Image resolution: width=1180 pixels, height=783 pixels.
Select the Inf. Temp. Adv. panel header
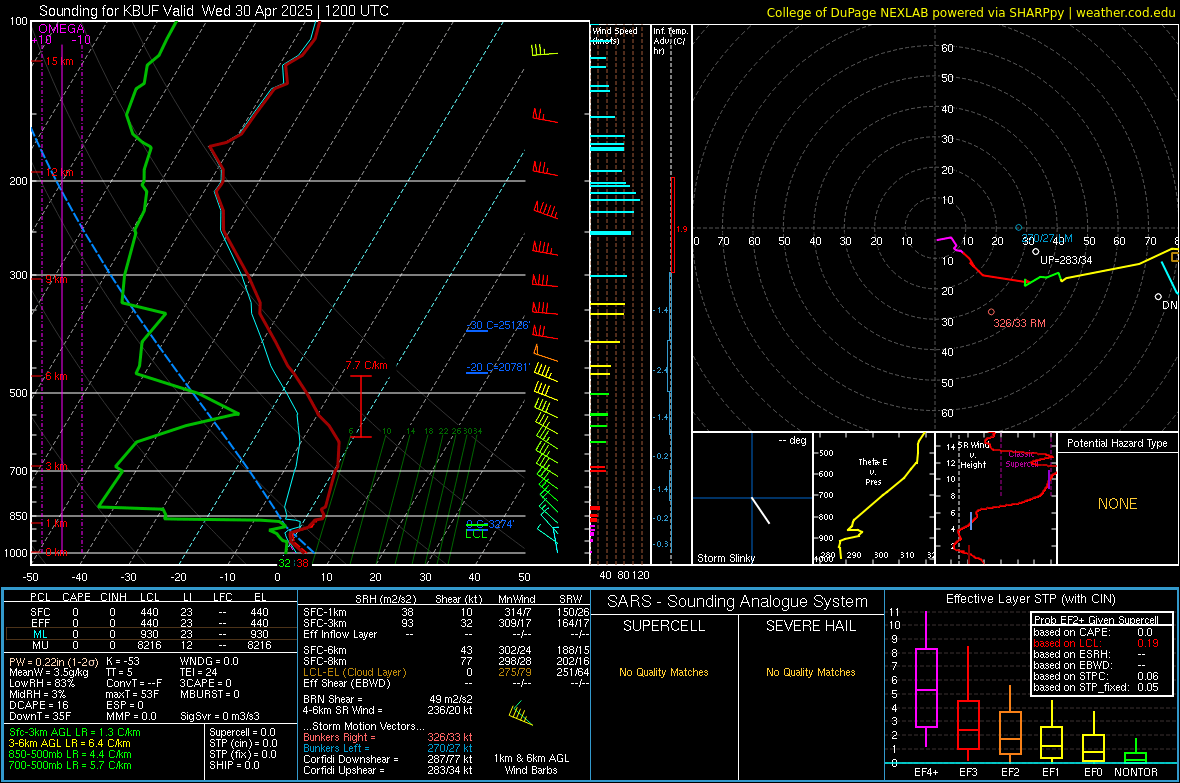click(x=670, y=41)
